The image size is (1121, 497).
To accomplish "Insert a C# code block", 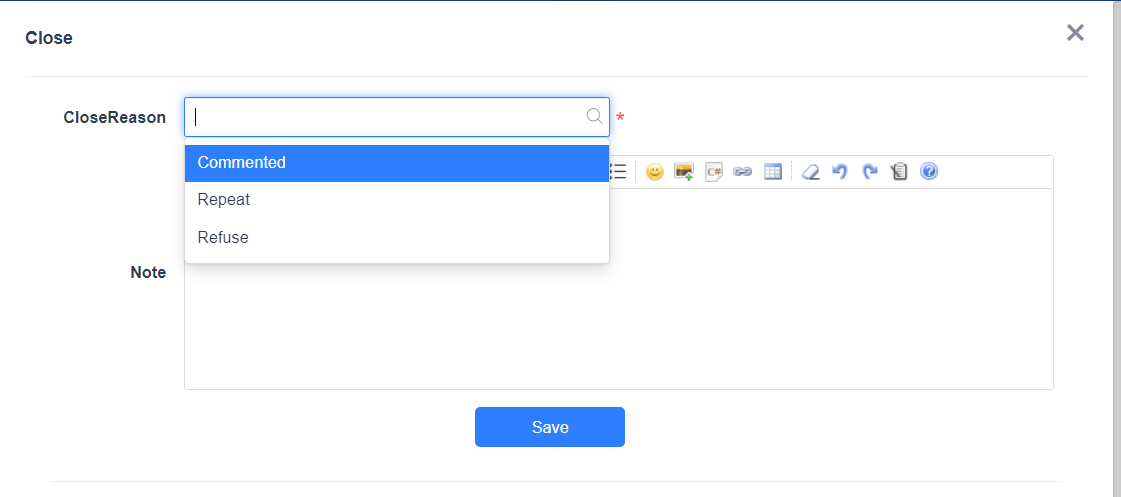I will (713, 172).
